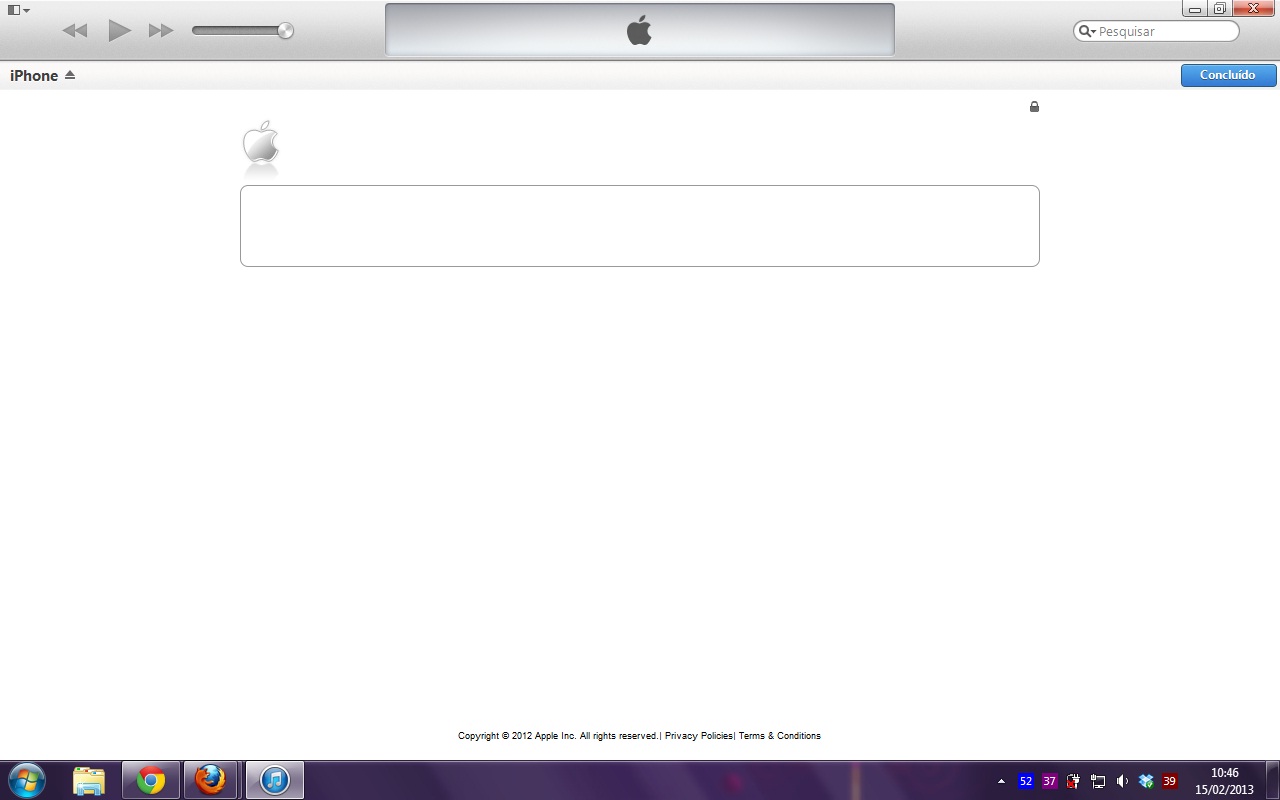1280x800 pixels.
Task: Click the copyright 2012 Apple Inc. text
Action: [558, 736]
